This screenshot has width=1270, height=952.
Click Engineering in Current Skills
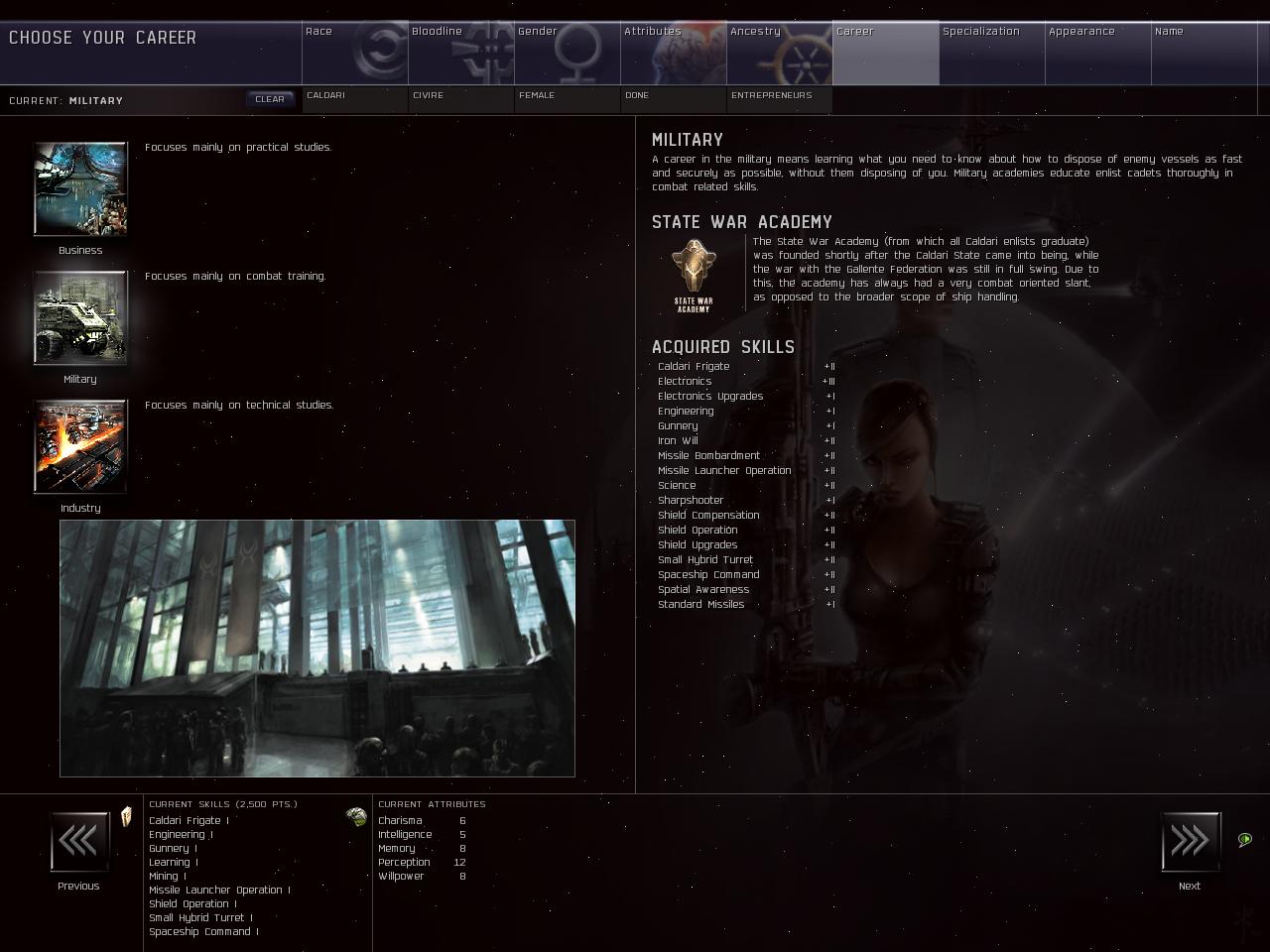[181, 835]
